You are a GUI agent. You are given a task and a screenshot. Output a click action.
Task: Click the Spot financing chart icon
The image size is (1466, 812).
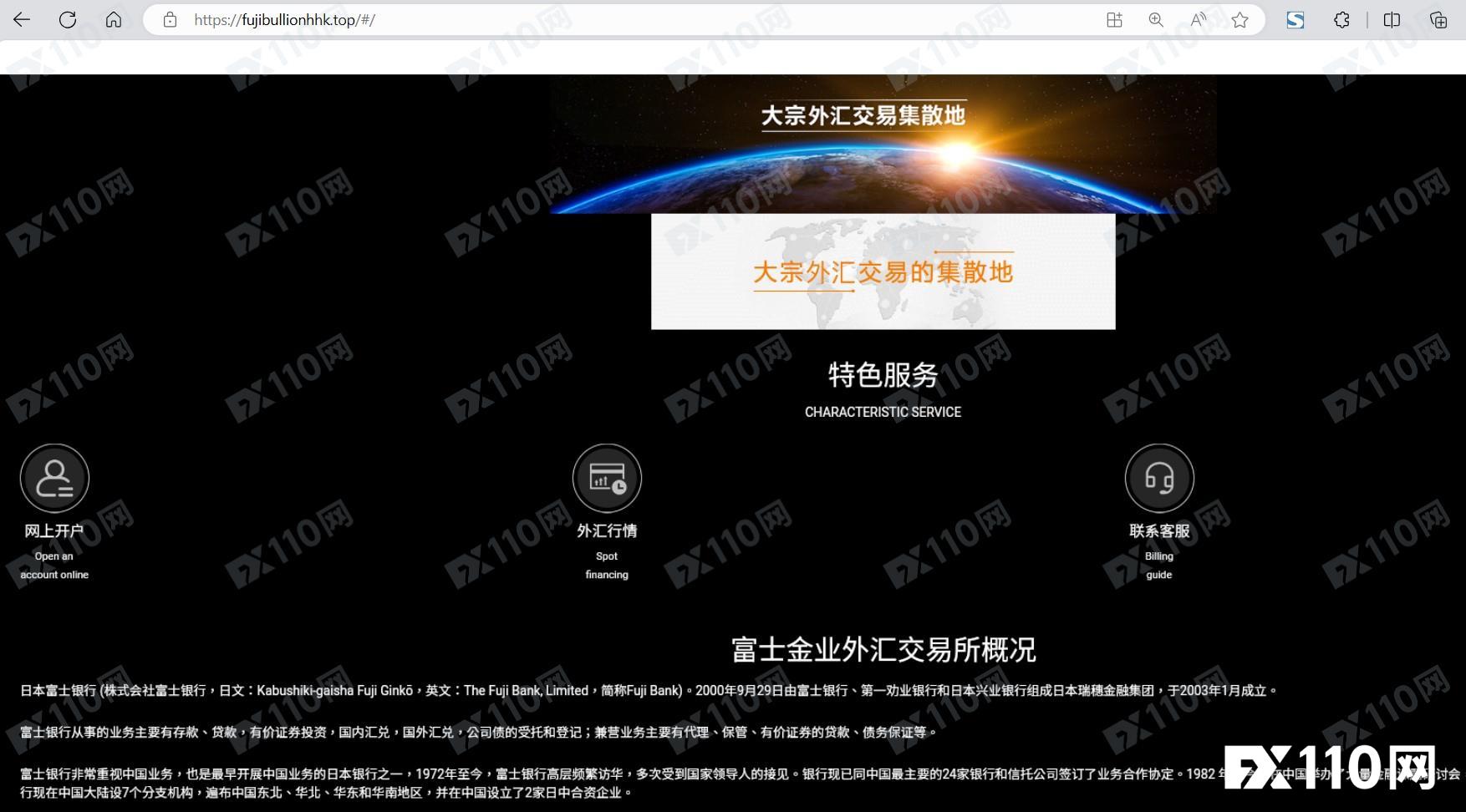[x=607, y=478]
